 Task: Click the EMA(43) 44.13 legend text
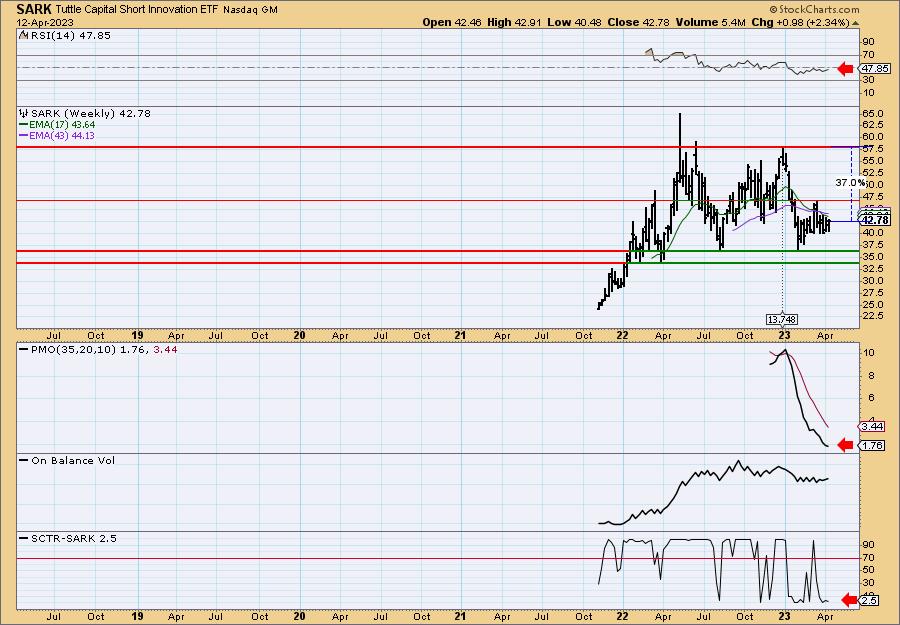(x=63, y=135)
